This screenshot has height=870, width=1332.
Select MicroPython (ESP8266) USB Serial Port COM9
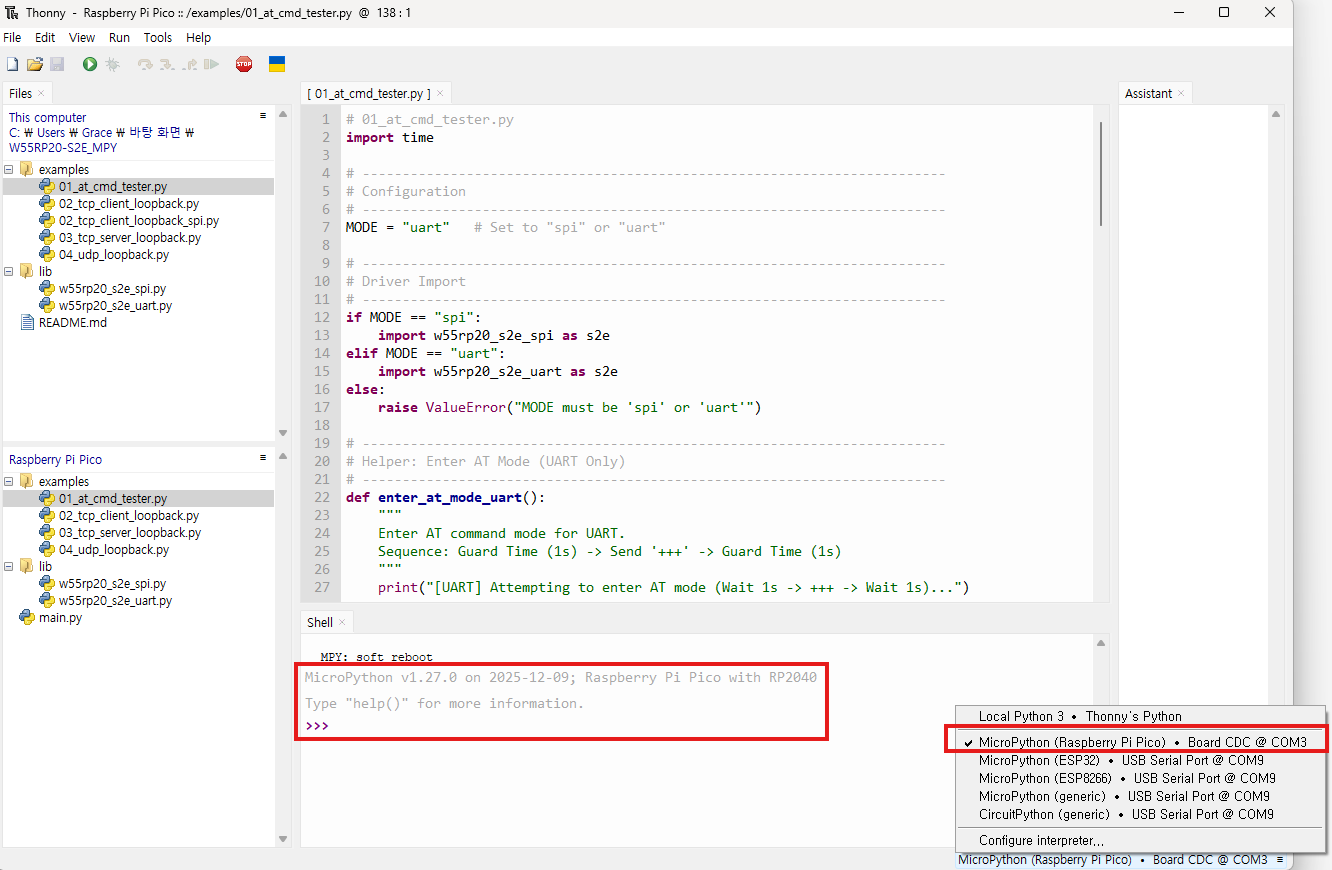(1141, 778)
